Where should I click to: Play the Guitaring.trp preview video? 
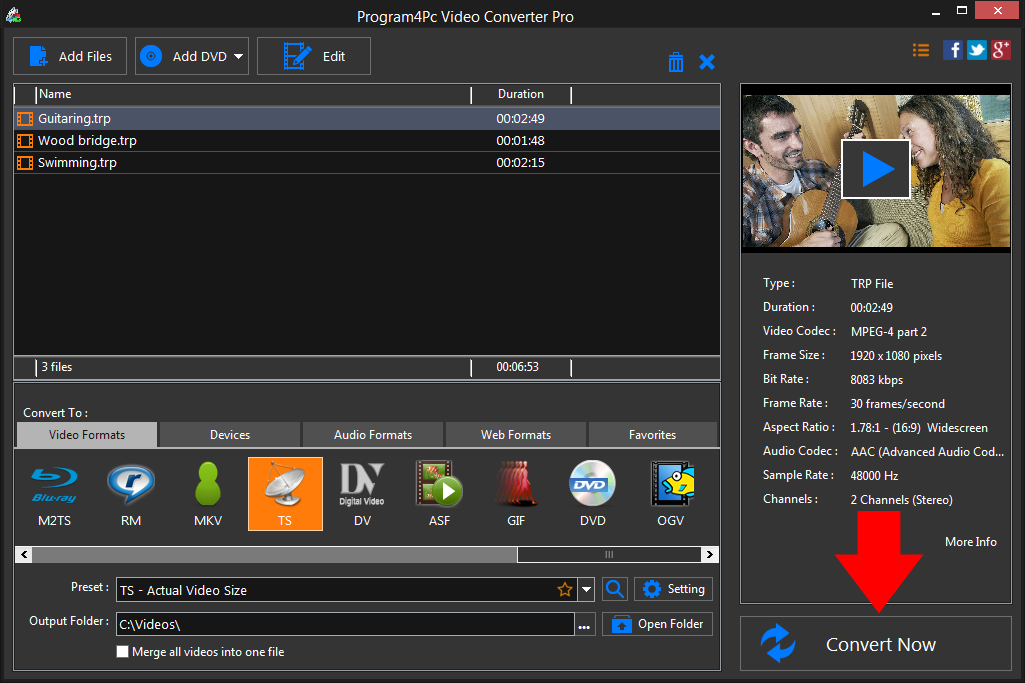click(x=876, y=168)
